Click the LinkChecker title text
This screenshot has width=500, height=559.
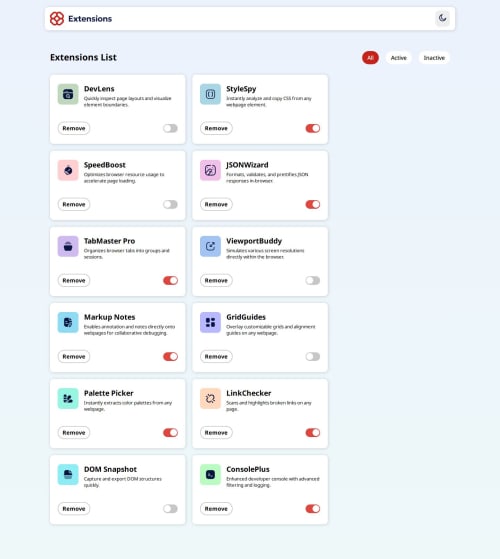point(248,393)
